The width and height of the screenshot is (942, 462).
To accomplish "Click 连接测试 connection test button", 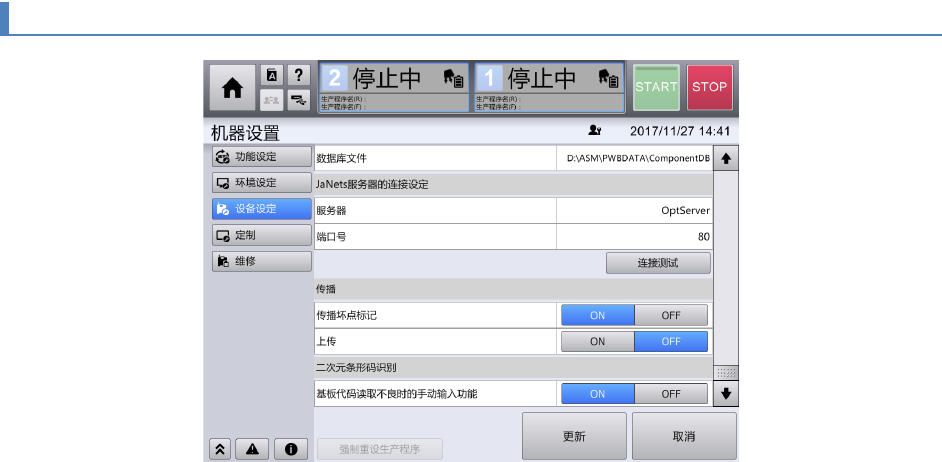I will click(x=658, y=263).
